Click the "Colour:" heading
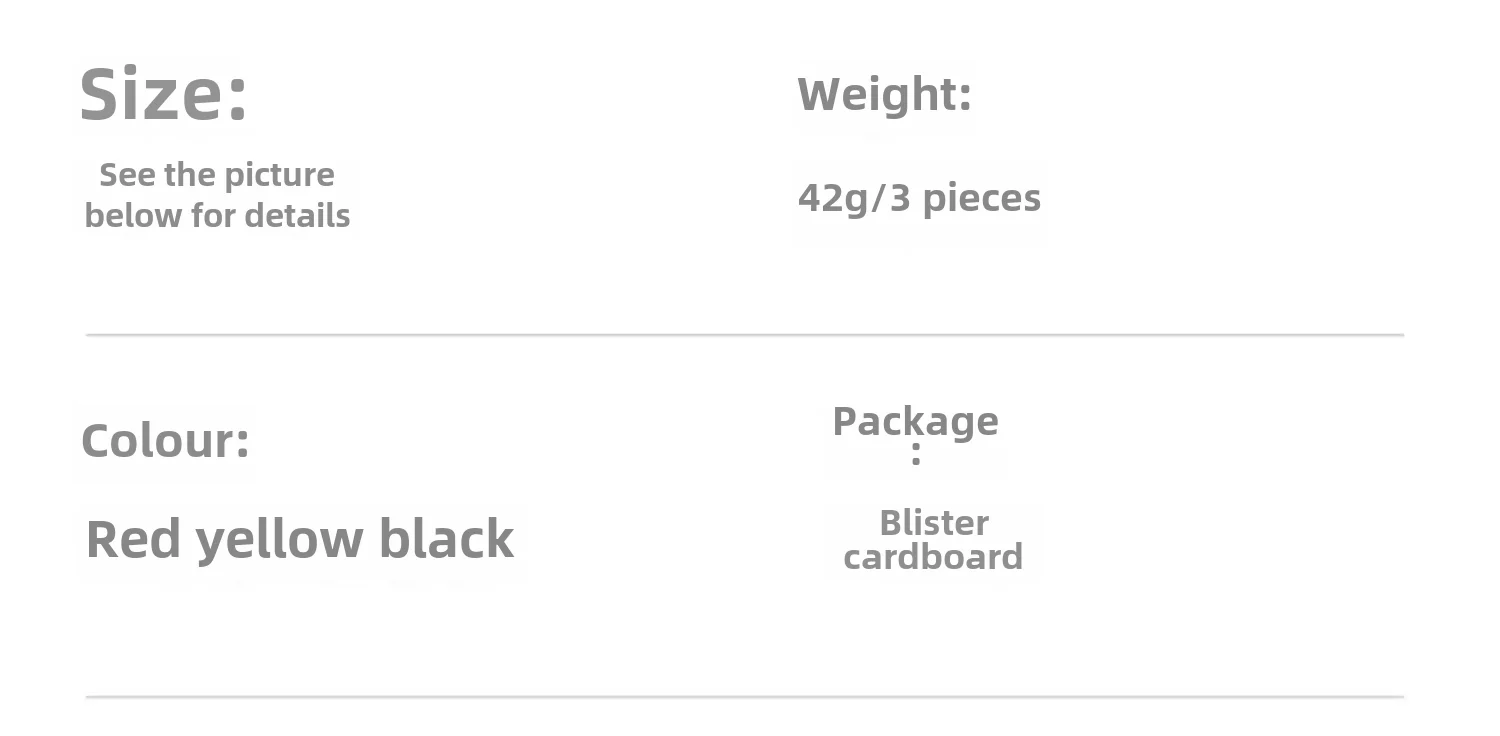The image size is (1500, 736). [165, 441]
